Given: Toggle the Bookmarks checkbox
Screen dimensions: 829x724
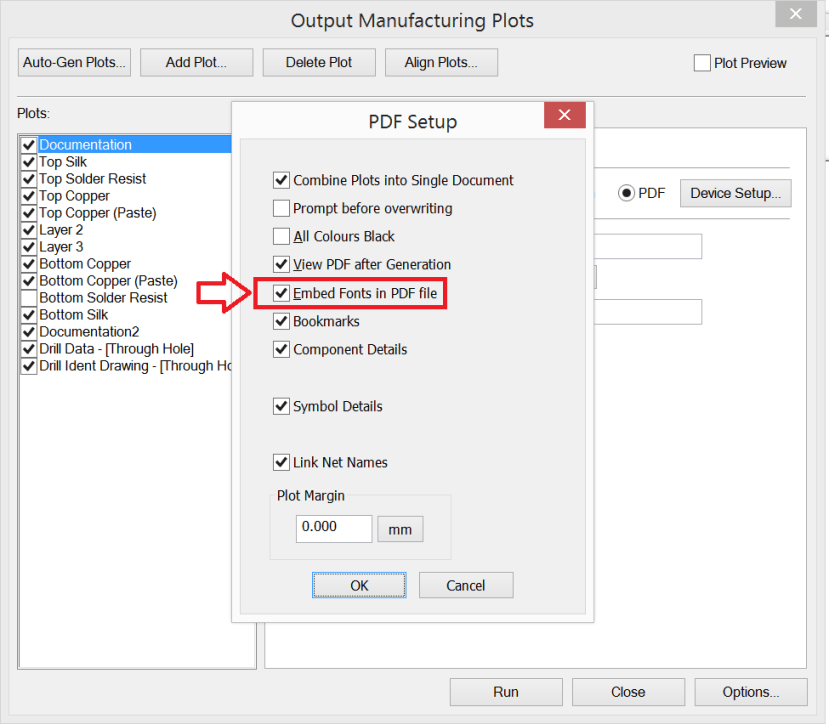Looking at the screenshot, I should [281, 321].
